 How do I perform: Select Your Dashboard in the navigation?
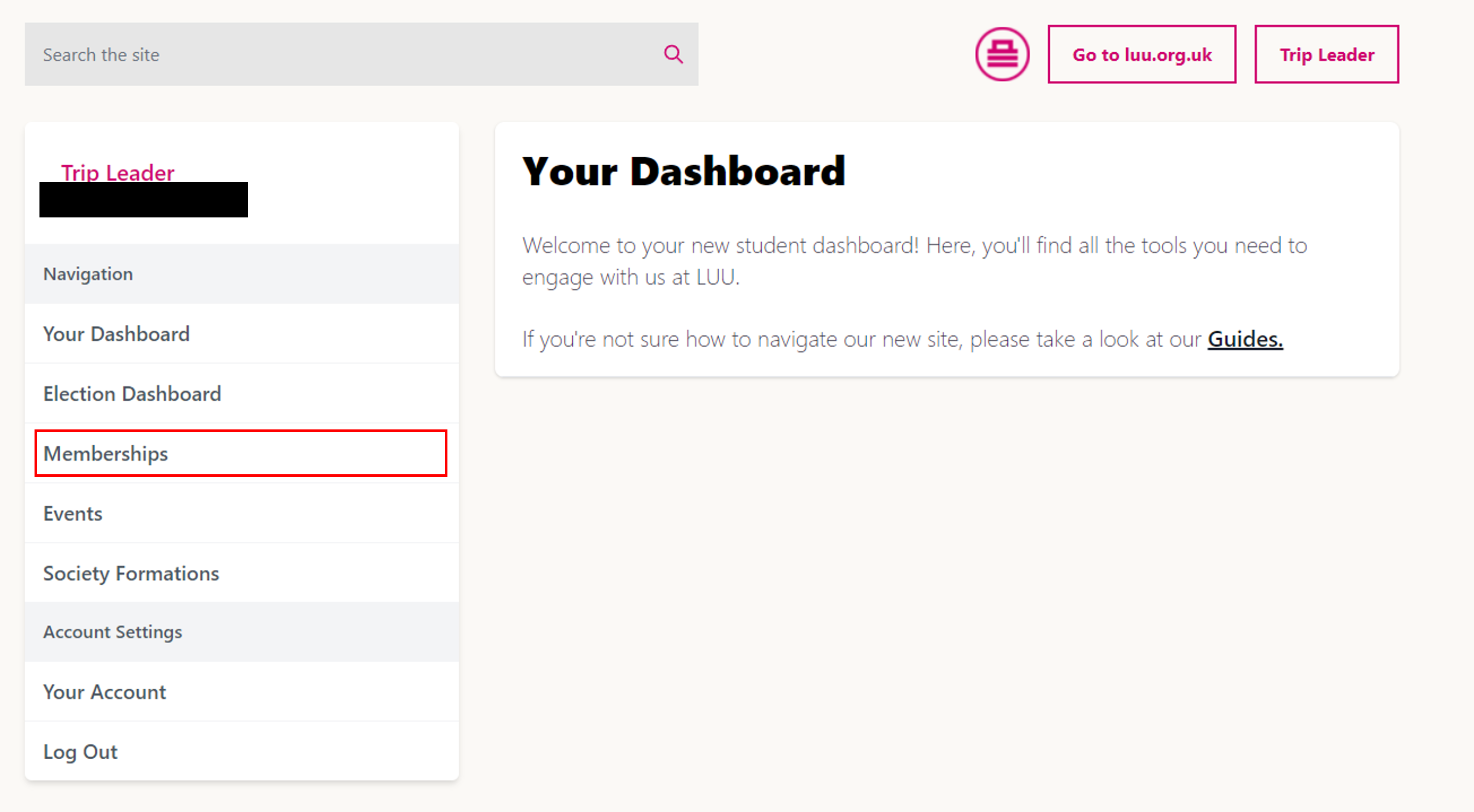coord(241,334)
